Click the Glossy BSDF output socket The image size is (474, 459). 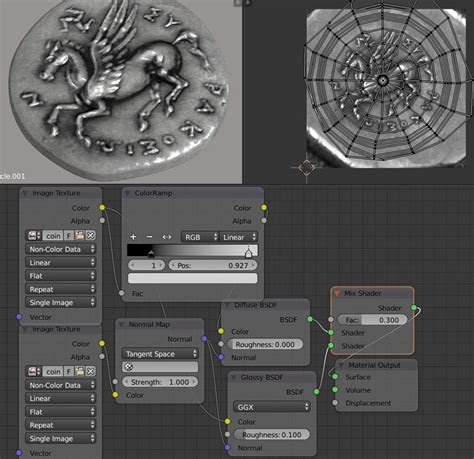click(x=316, y=392)
